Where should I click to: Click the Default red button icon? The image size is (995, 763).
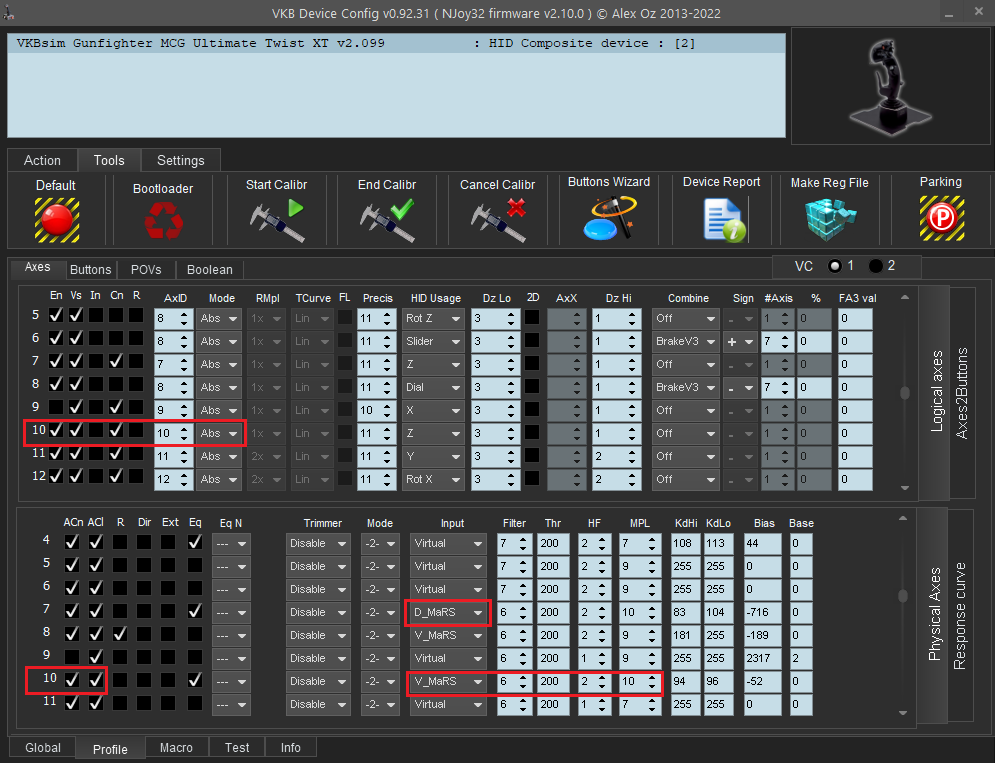pos(56,219)
